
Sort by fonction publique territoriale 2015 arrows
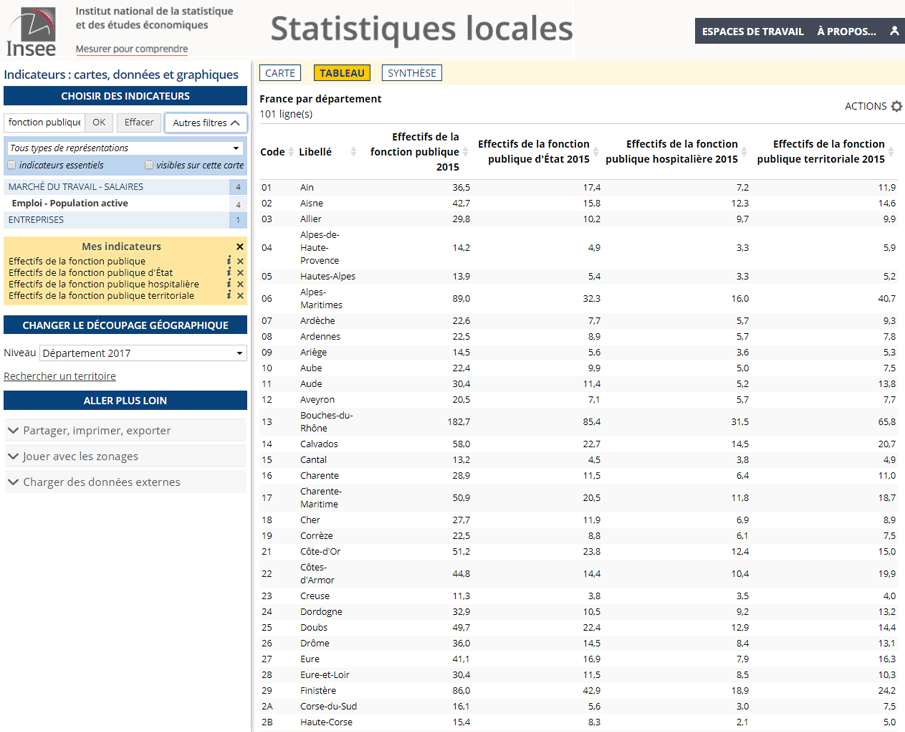[x=893, y=152]
